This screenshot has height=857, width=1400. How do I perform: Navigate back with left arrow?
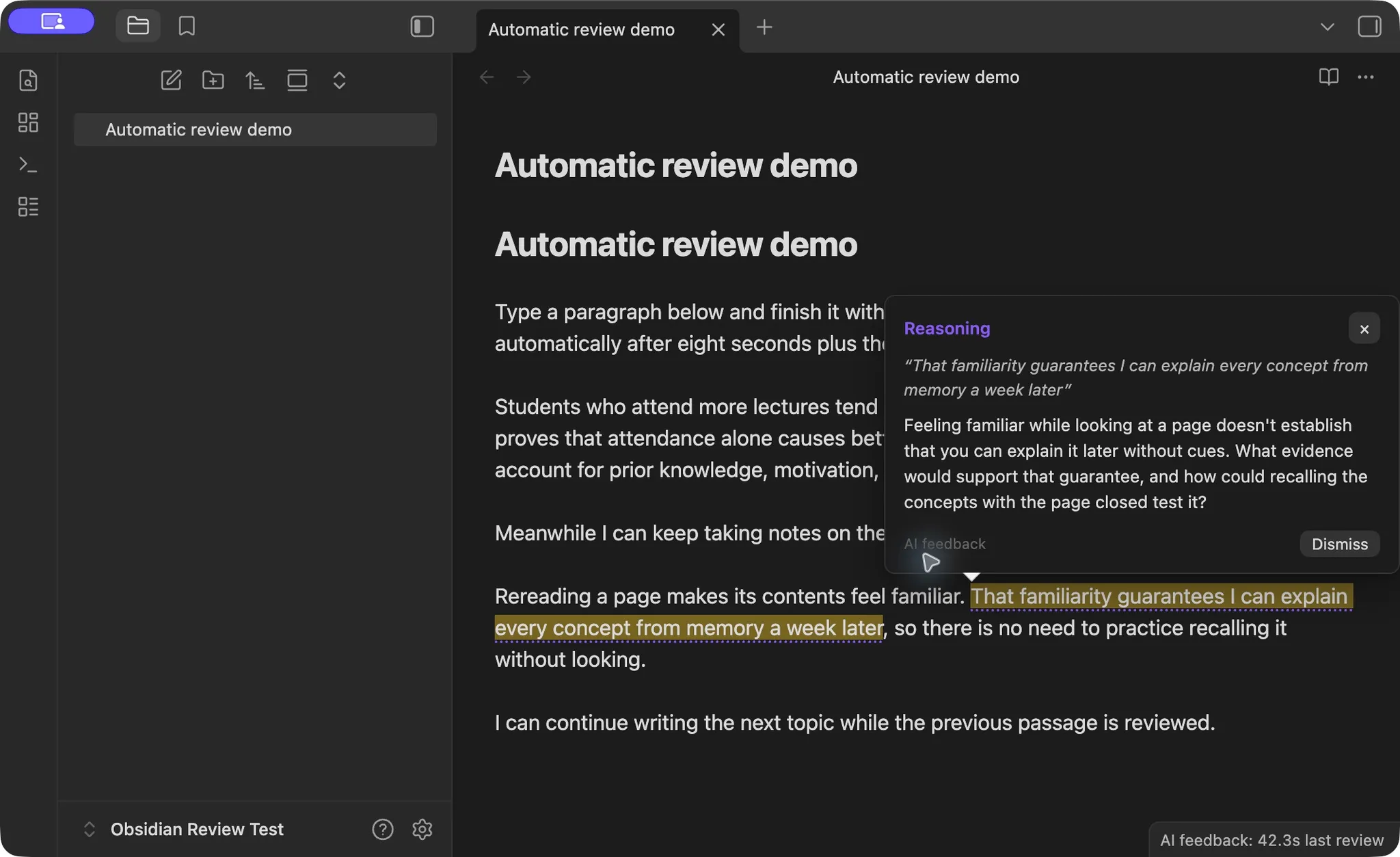pos(487,77)
